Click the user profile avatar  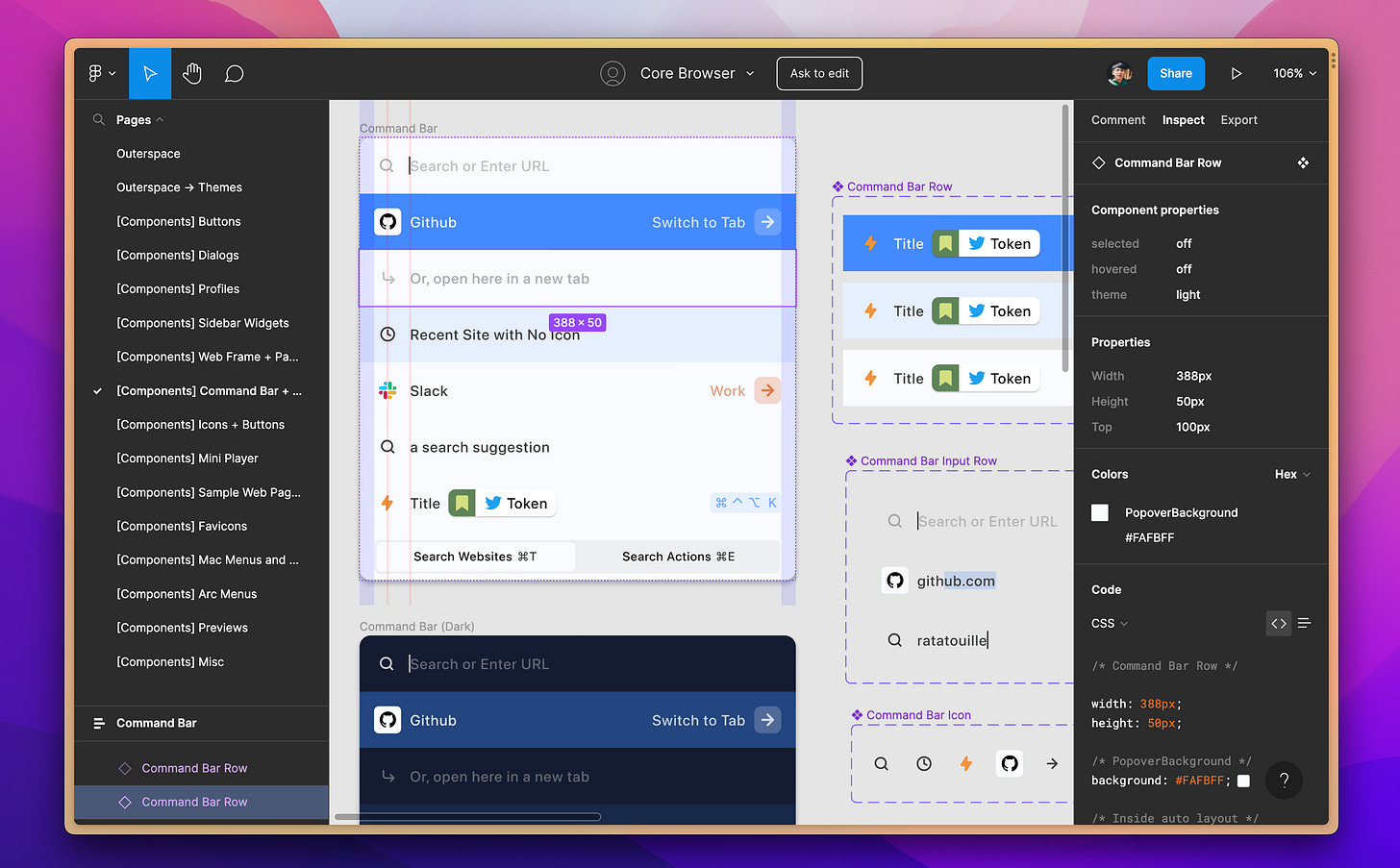pos(1119,73)
